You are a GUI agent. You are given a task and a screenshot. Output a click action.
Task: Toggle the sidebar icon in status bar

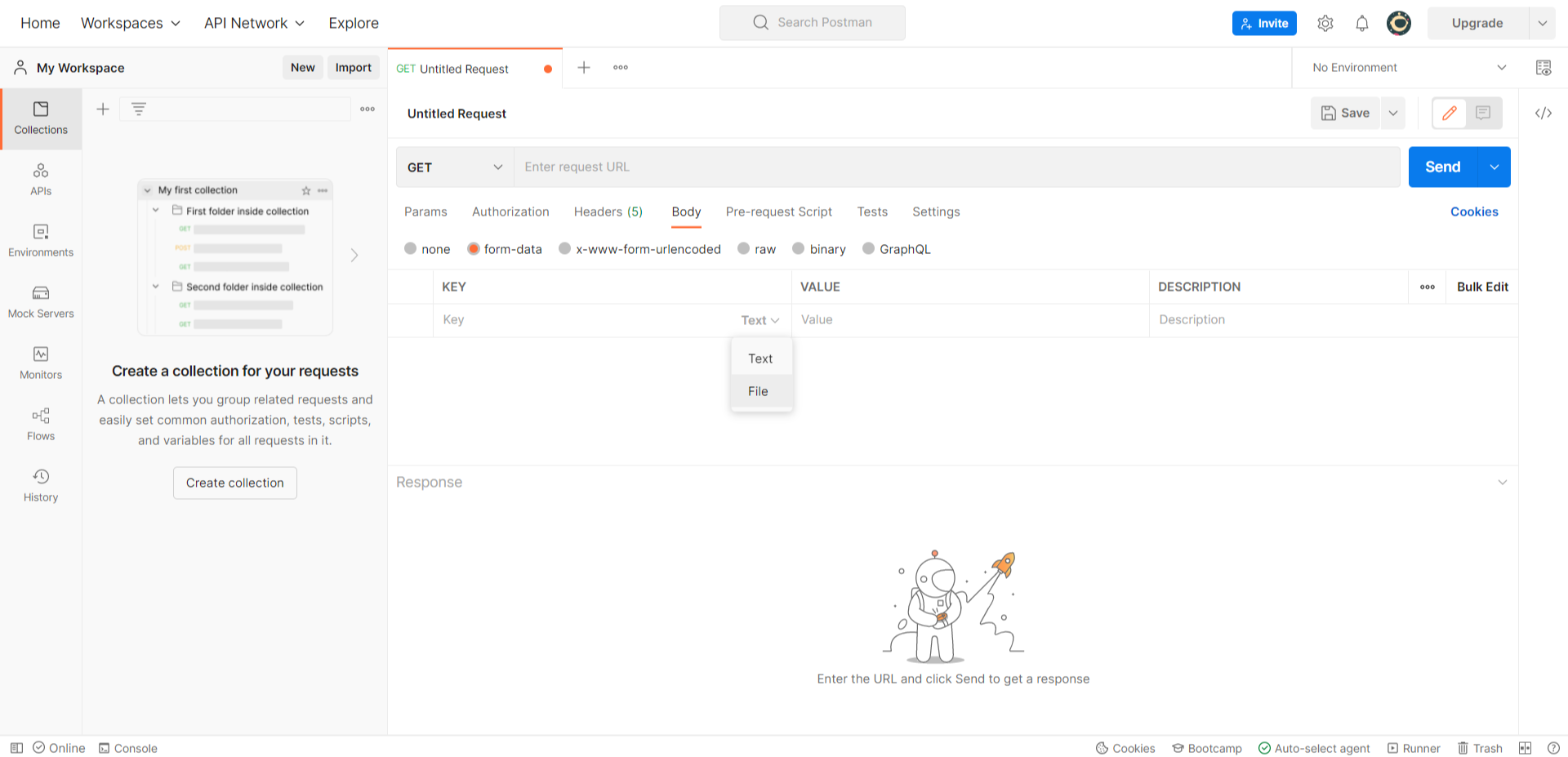coord(16,748)
